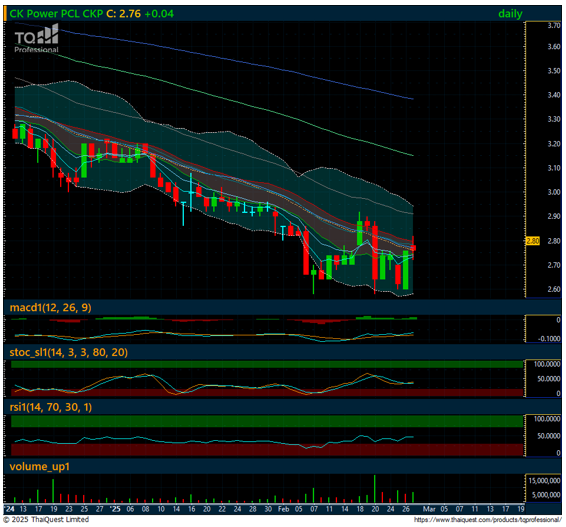Click the +0.04 price change value
The height and width of the screenshot is (527, 566).
(x=159, y=14)
